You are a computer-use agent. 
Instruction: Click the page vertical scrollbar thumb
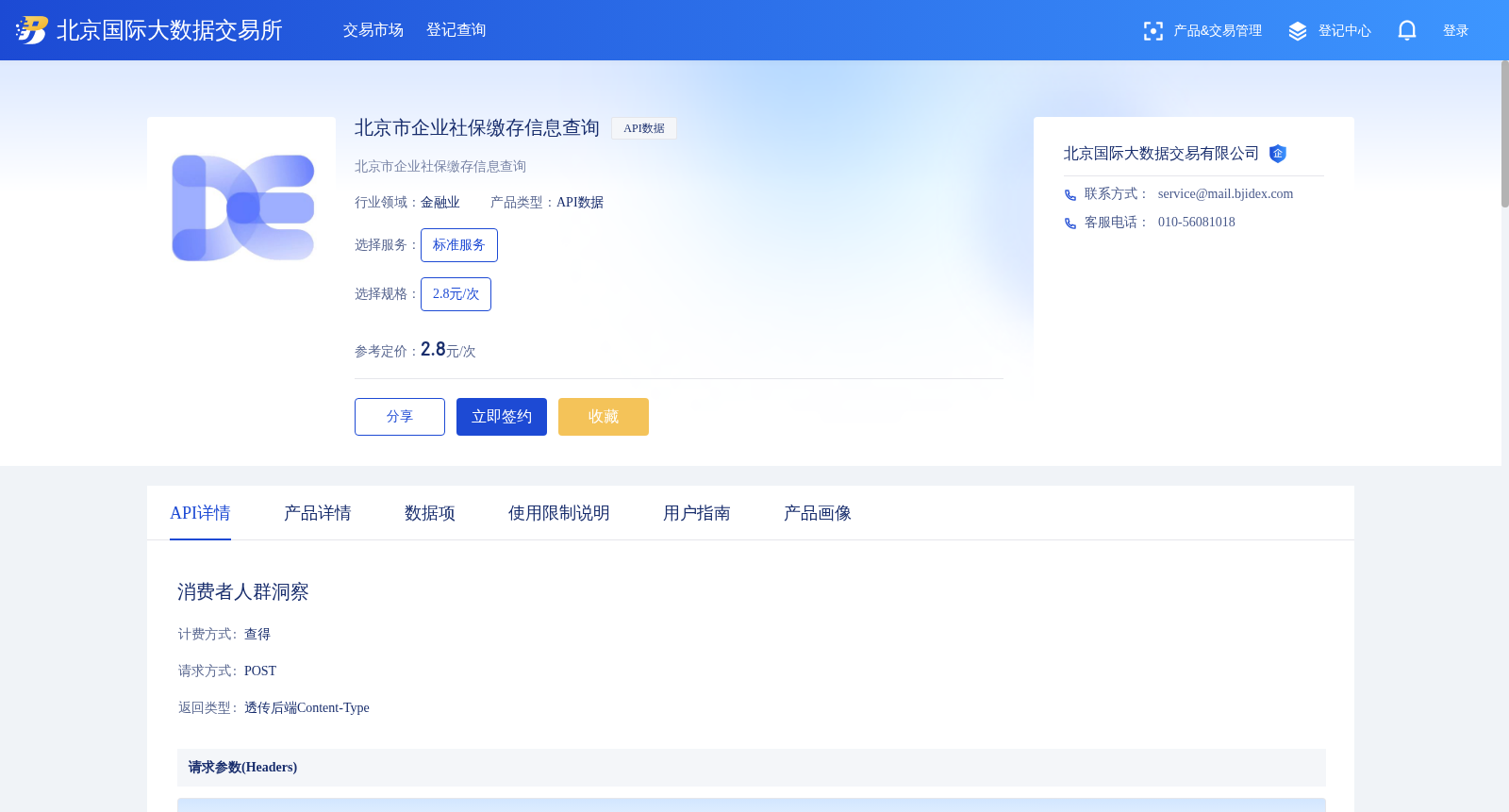pos(1505,134)
